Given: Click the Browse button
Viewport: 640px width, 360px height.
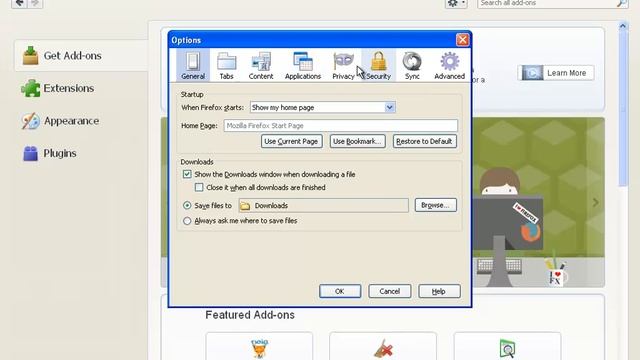Looking at the screenshot, I should point(436,205).
